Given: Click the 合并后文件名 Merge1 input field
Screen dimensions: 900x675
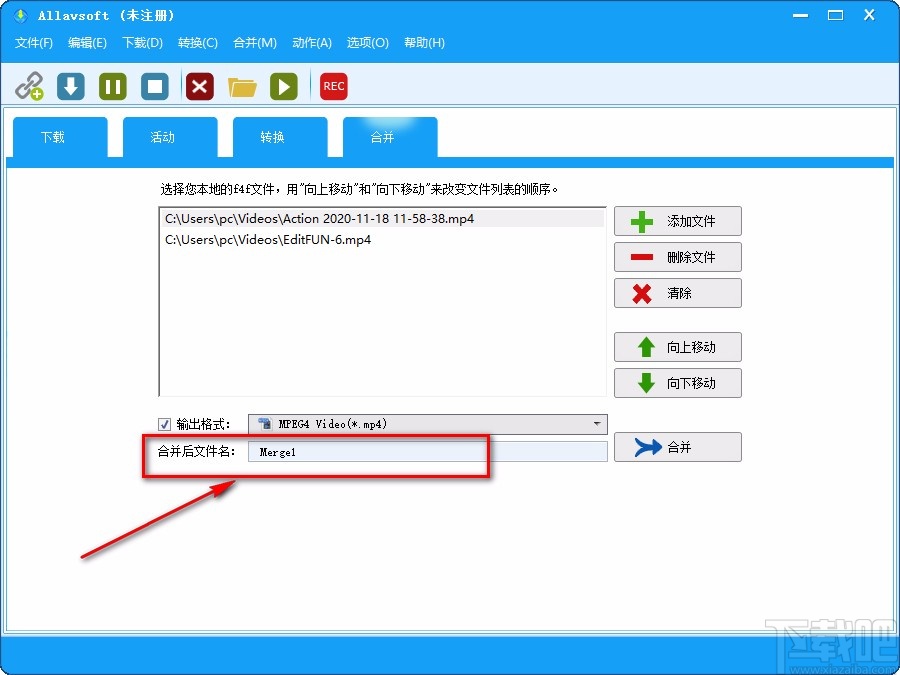Looking at the screenshot, I should tap(428, 452).
